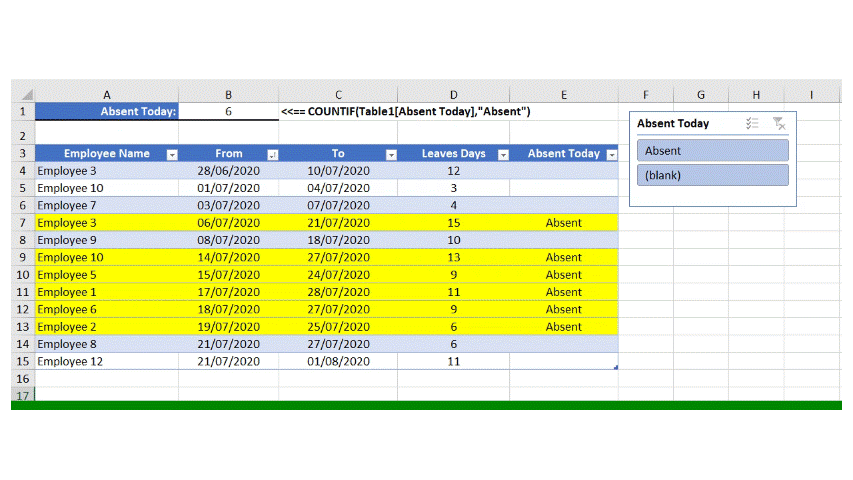853x480 pixels.
Task: Select column G header
Action: click(701, 95)
